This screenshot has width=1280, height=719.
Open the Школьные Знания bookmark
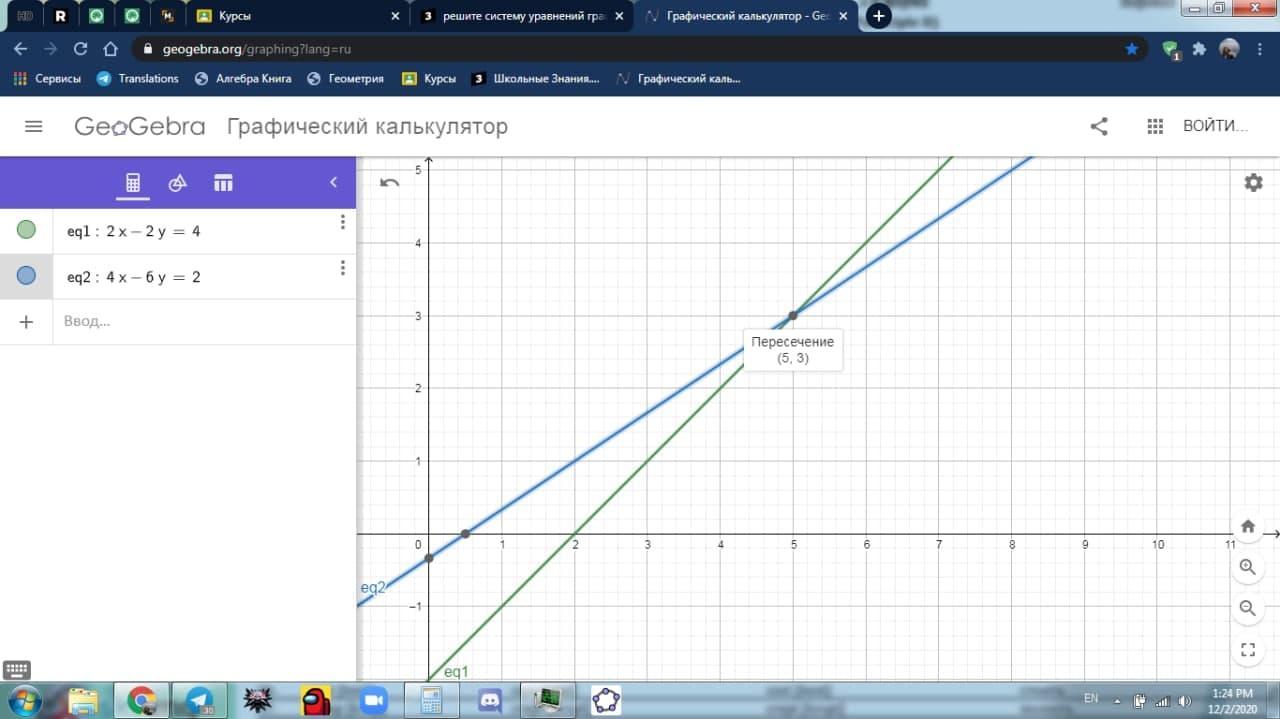point(536,78)
